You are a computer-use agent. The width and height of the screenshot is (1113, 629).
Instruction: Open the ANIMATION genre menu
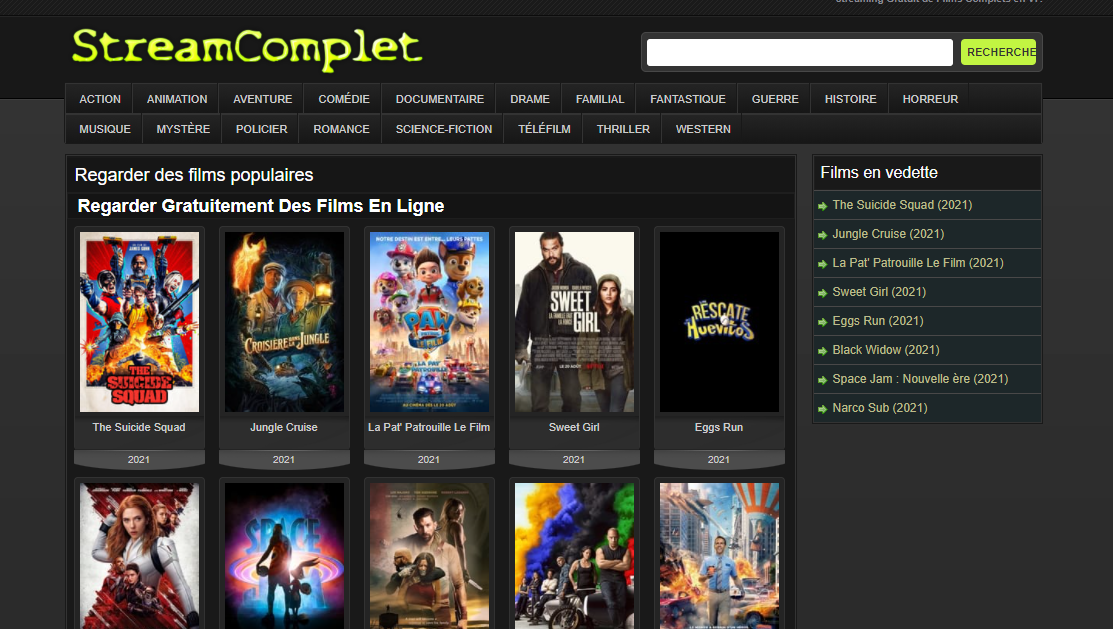coord(177,99)
